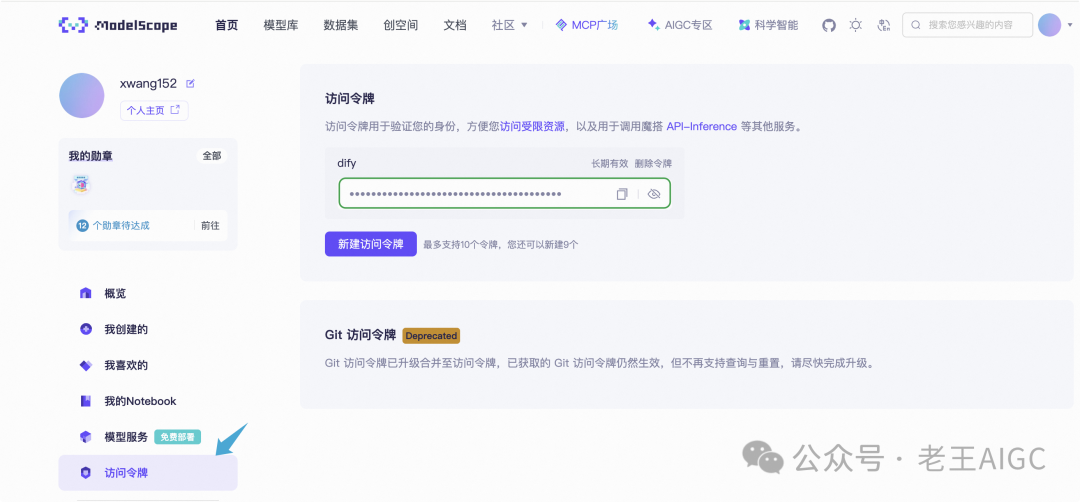Click the search magnifier icon
Viewport: 1080px width, 502px height.
click(x=916, y=25)
